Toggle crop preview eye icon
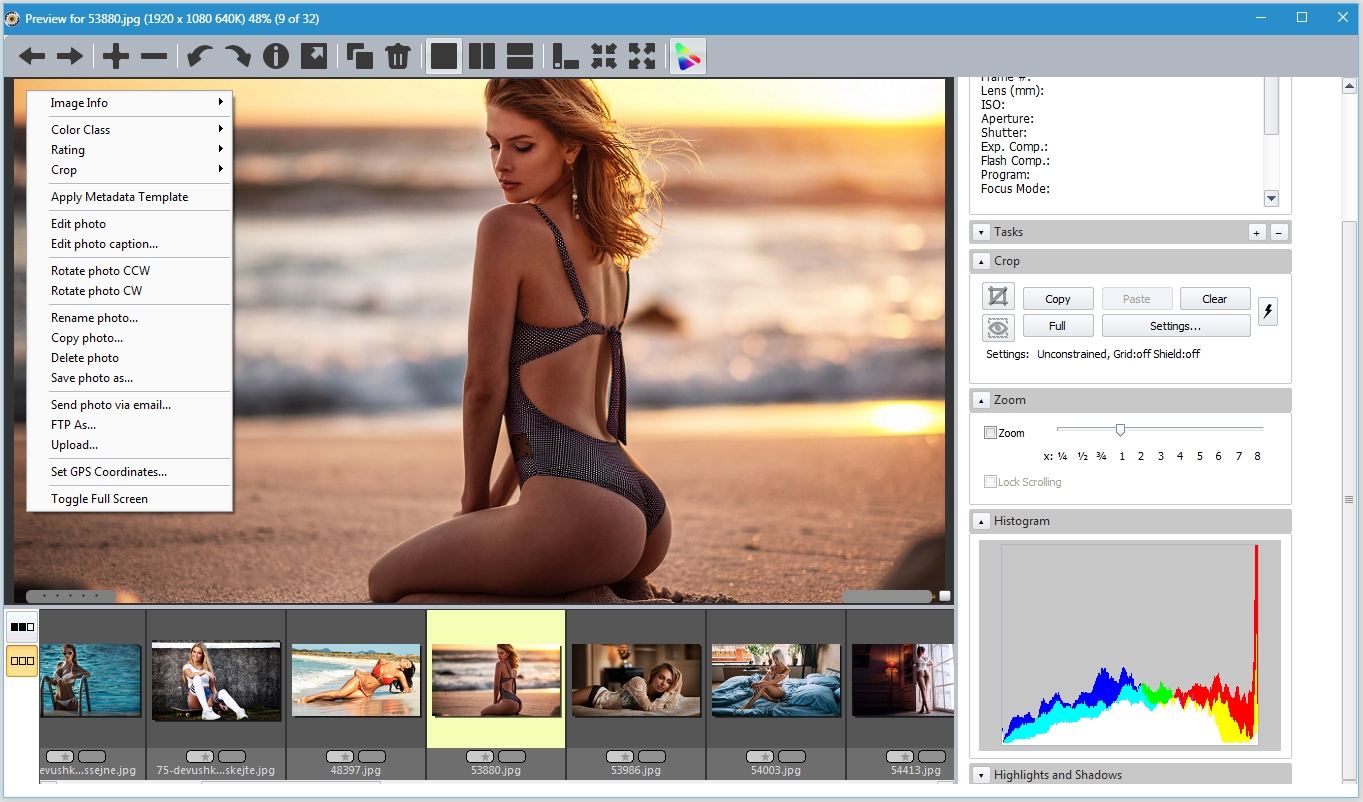Viewport: 1363px width, 802px height. click(x=998, y=327)
